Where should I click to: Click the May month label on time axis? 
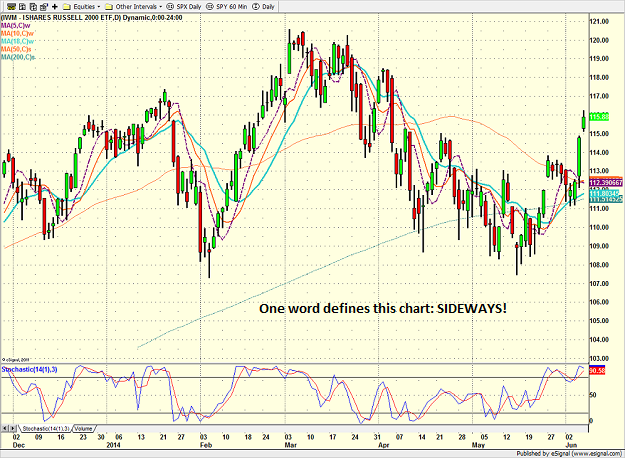tap(478, 445)
